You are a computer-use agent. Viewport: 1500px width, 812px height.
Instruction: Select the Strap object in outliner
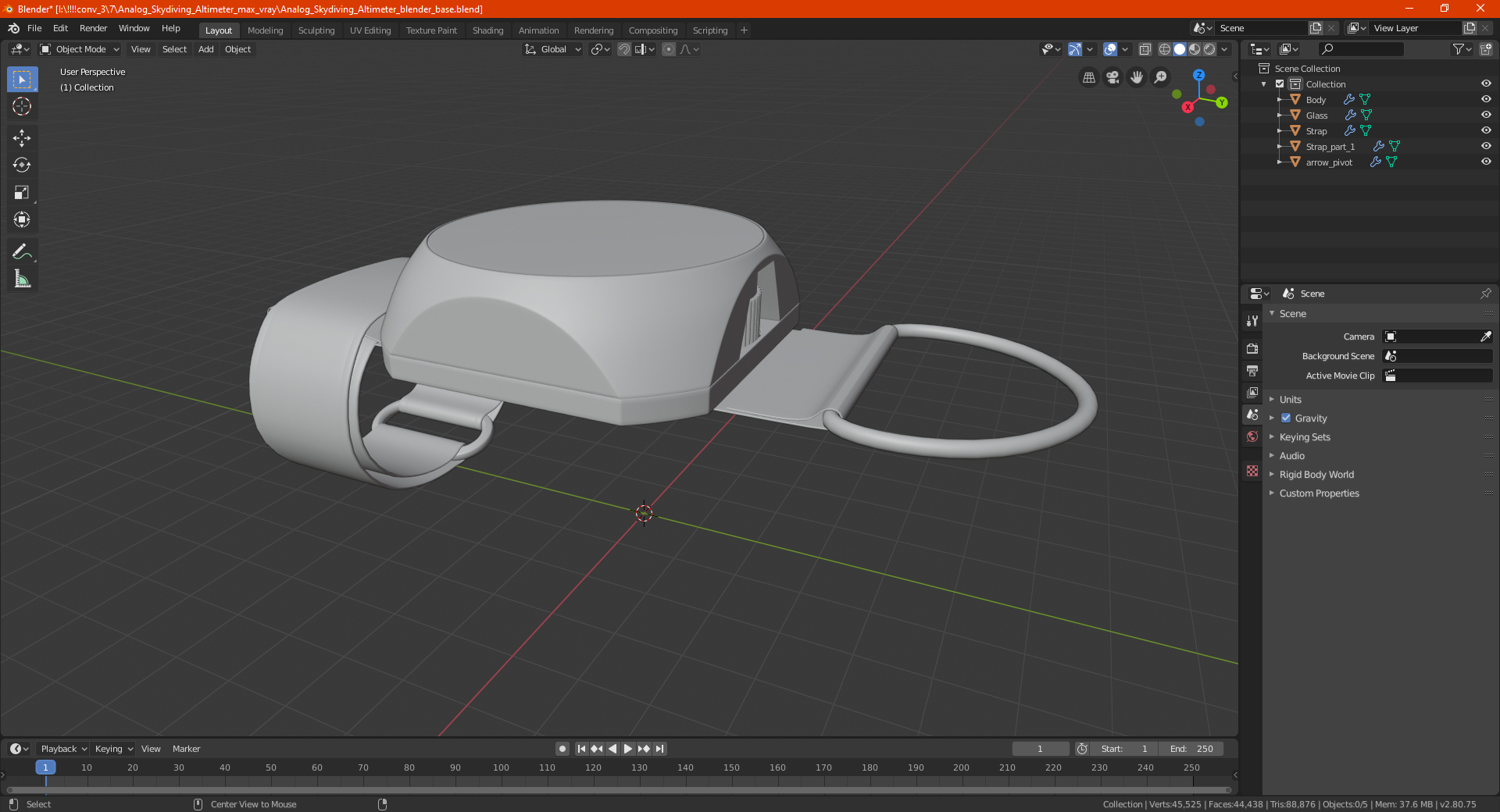click(x=1316, y=131)
